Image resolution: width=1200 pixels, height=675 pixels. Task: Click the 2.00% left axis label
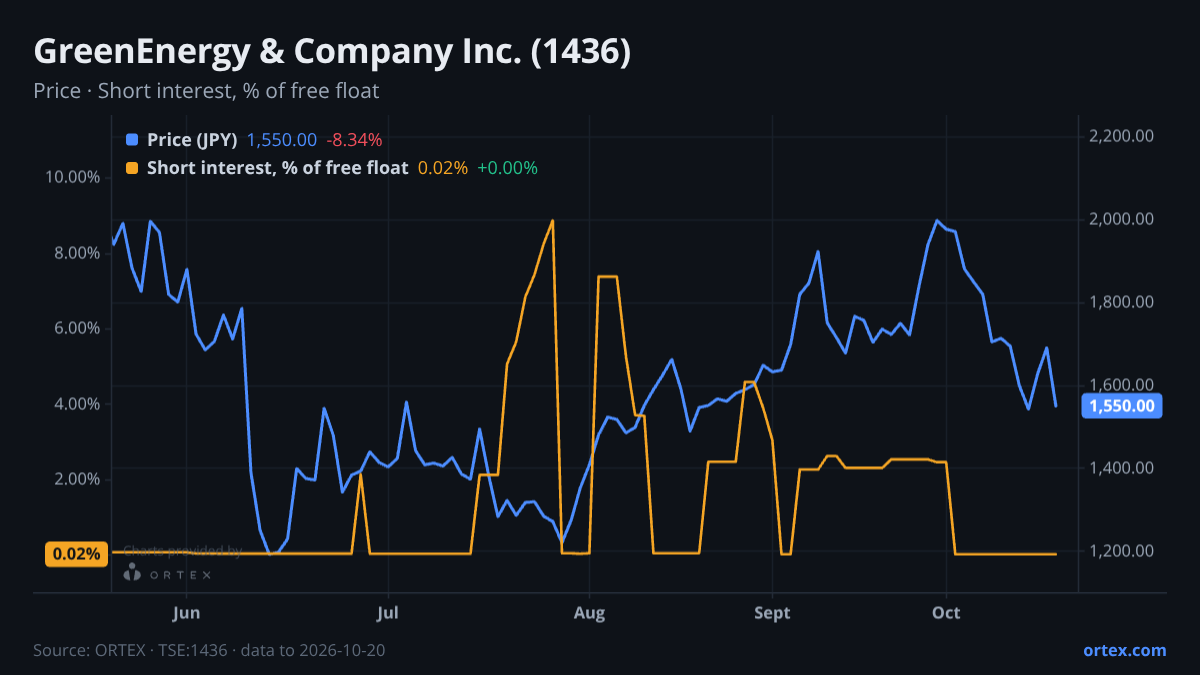coord(77,479)
